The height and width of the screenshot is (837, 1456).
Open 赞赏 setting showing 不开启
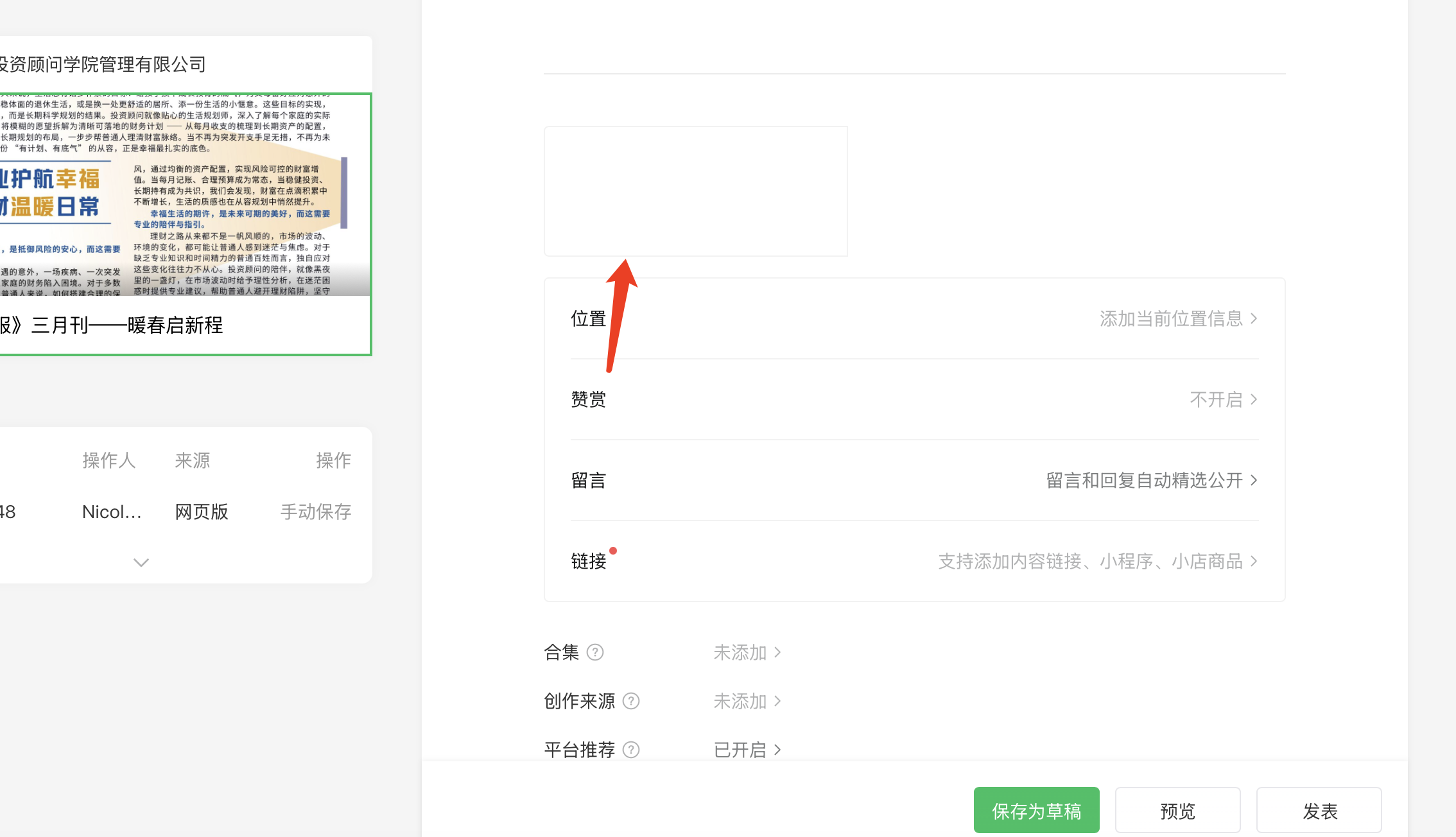click(x=1222, y=399)
